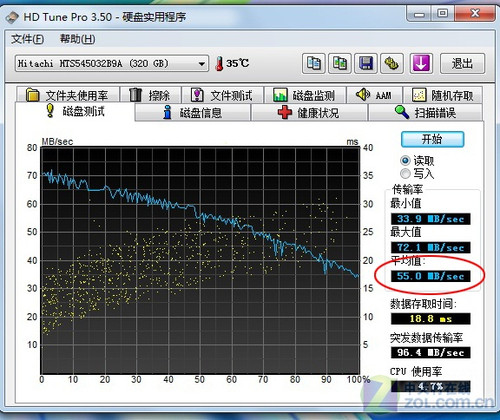This screenshot has height=420, width=500.
Task: Open the AAM tab
Action: coord(374,95)
